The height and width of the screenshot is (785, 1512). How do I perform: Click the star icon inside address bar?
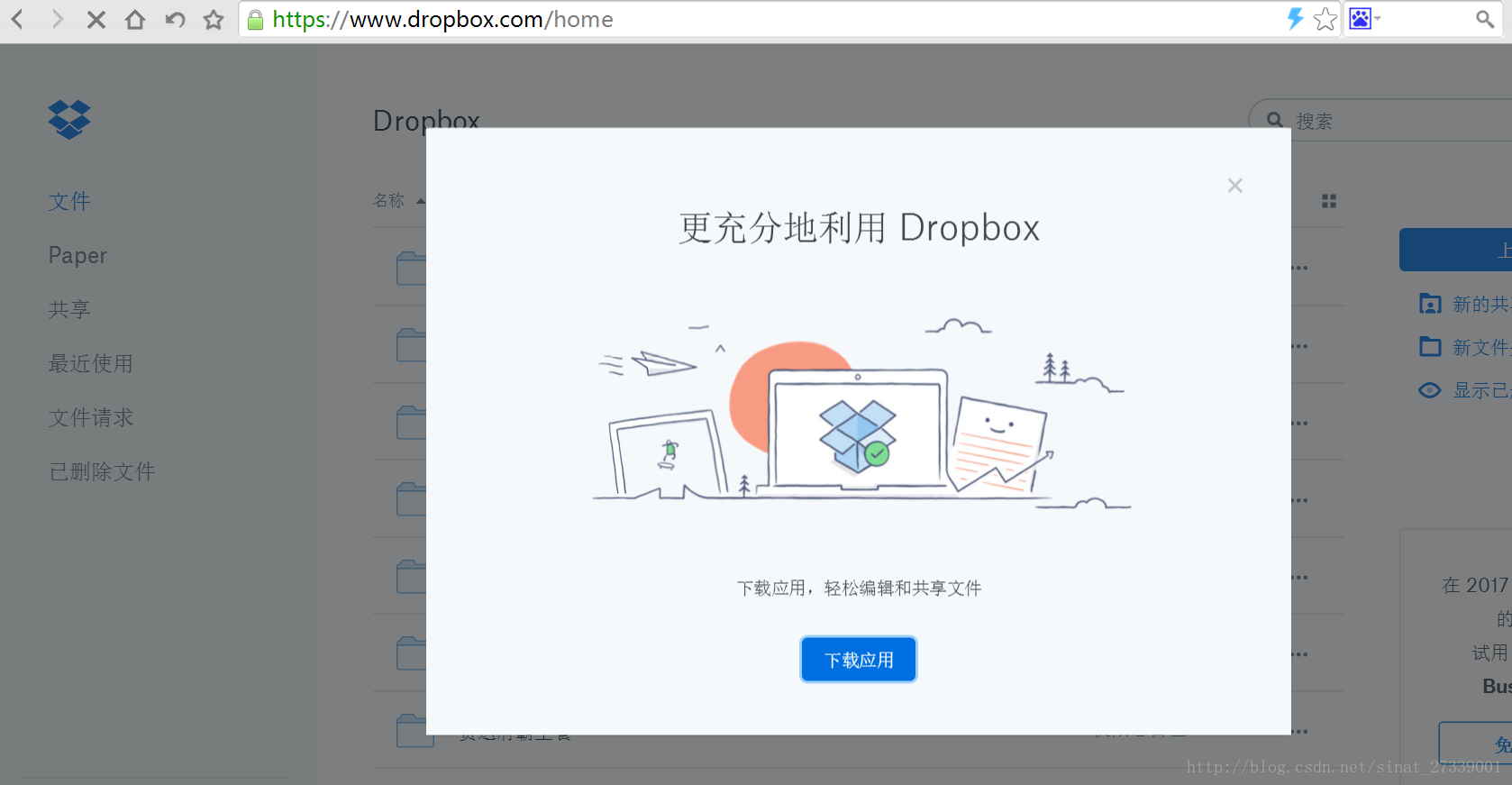1325,19
